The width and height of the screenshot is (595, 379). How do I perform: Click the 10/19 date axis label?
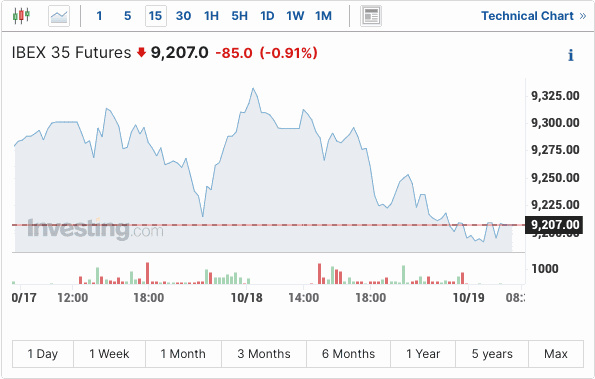coord(469,298)
